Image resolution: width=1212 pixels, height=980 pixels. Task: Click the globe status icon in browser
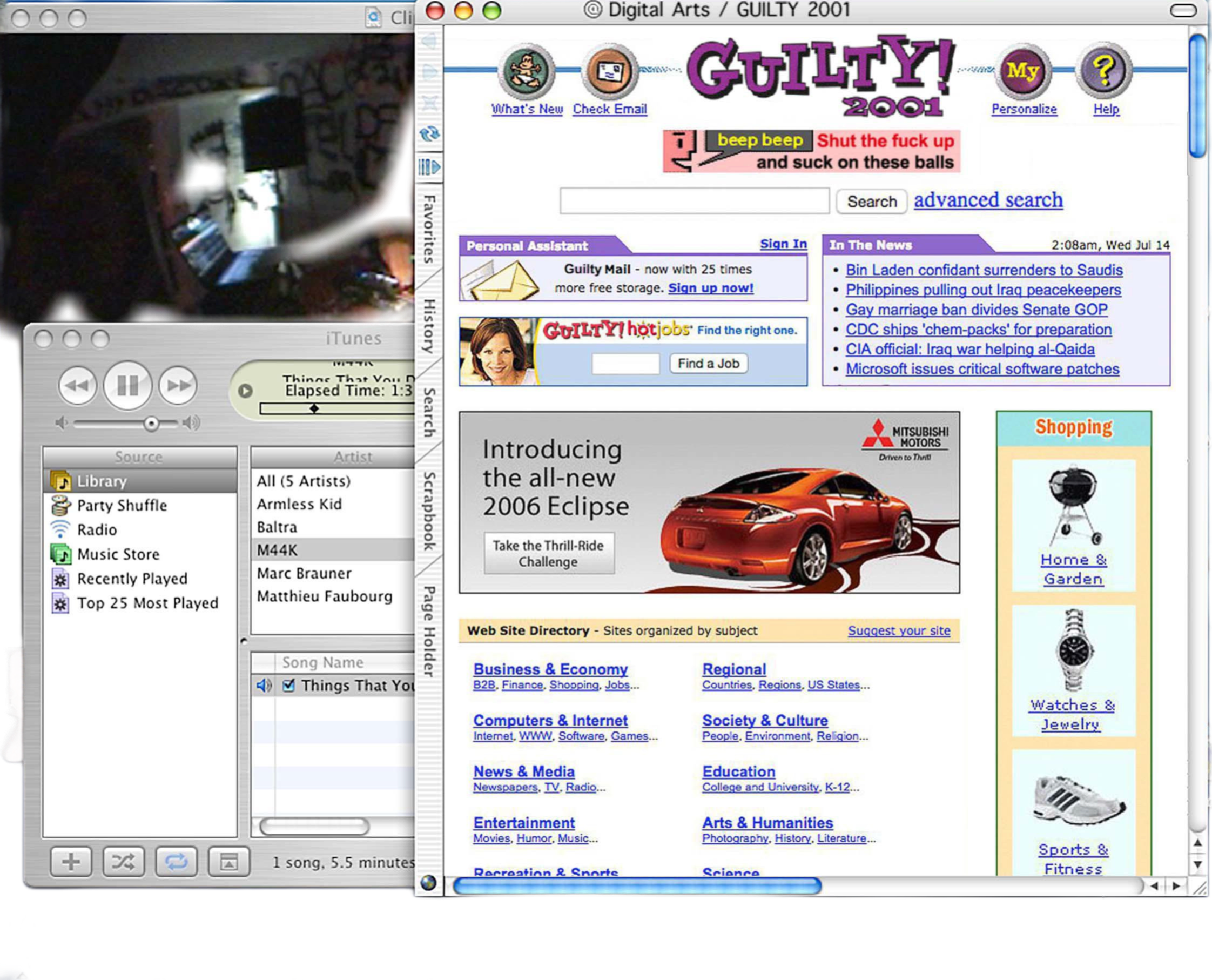[428, 882]
